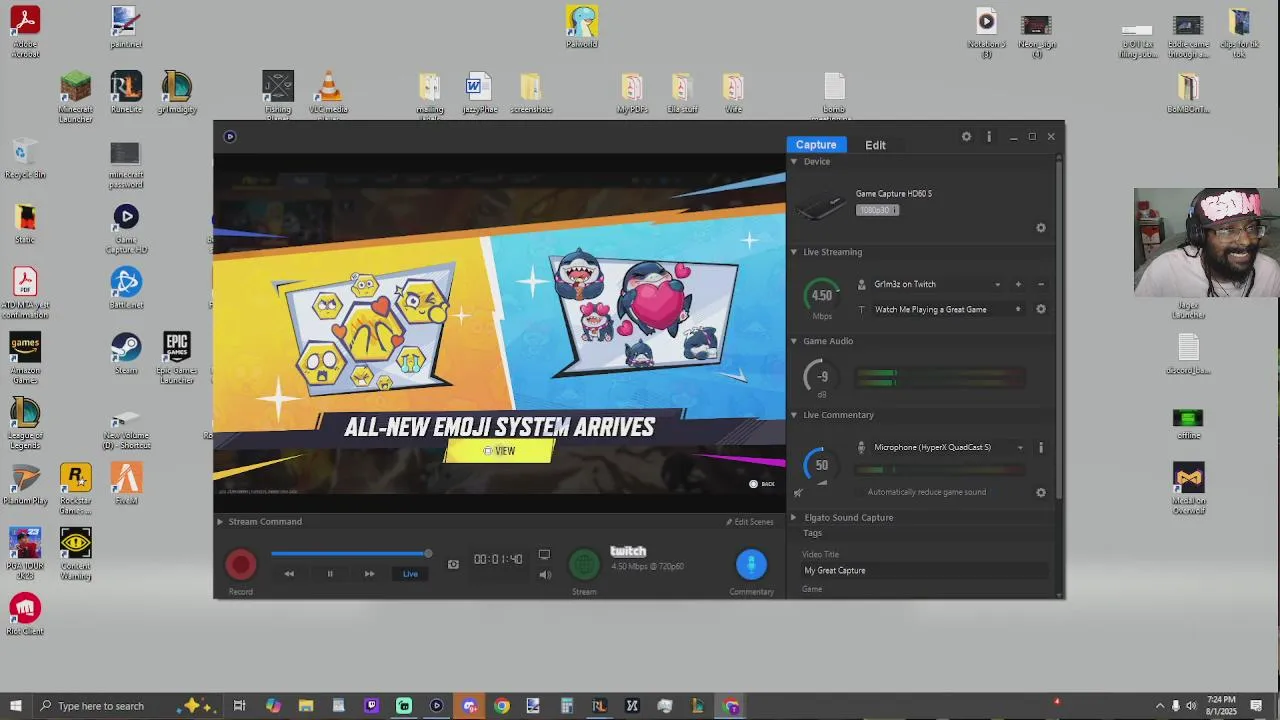Open the Riot Client desktop icon
Image resolution: width=1280 pixels, height=720 pixels.
pos(25,615)
